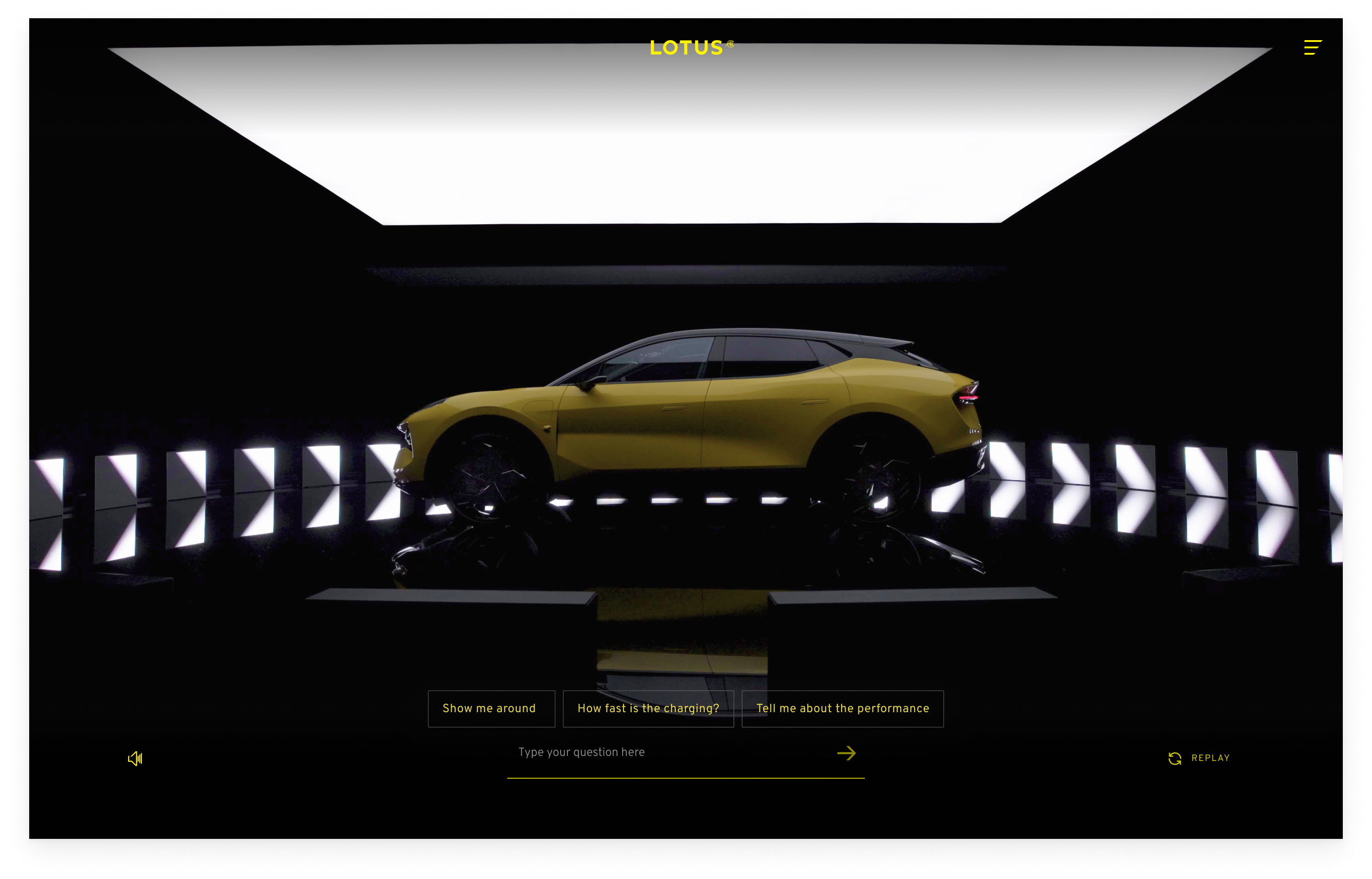Submit your question with the arrow icon
Image resolution: width=1372 pixels, height=879 pixels.
pos(847,754)
